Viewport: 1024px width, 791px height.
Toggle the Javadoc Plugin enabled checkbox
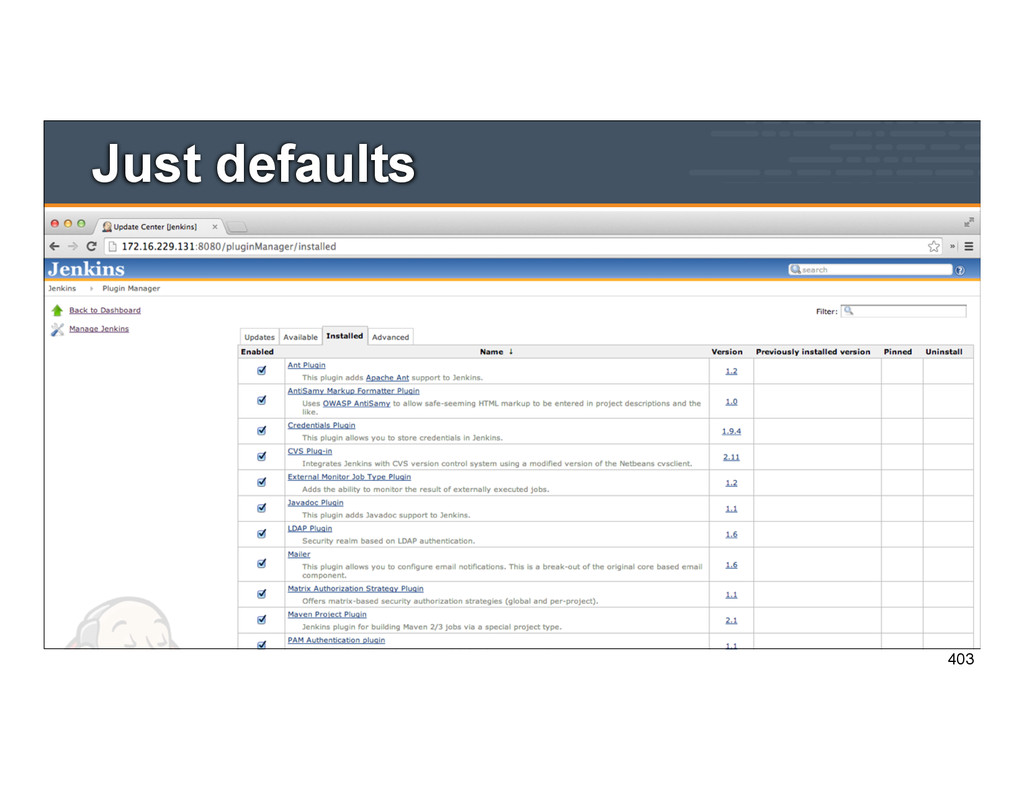pos(262,508)
